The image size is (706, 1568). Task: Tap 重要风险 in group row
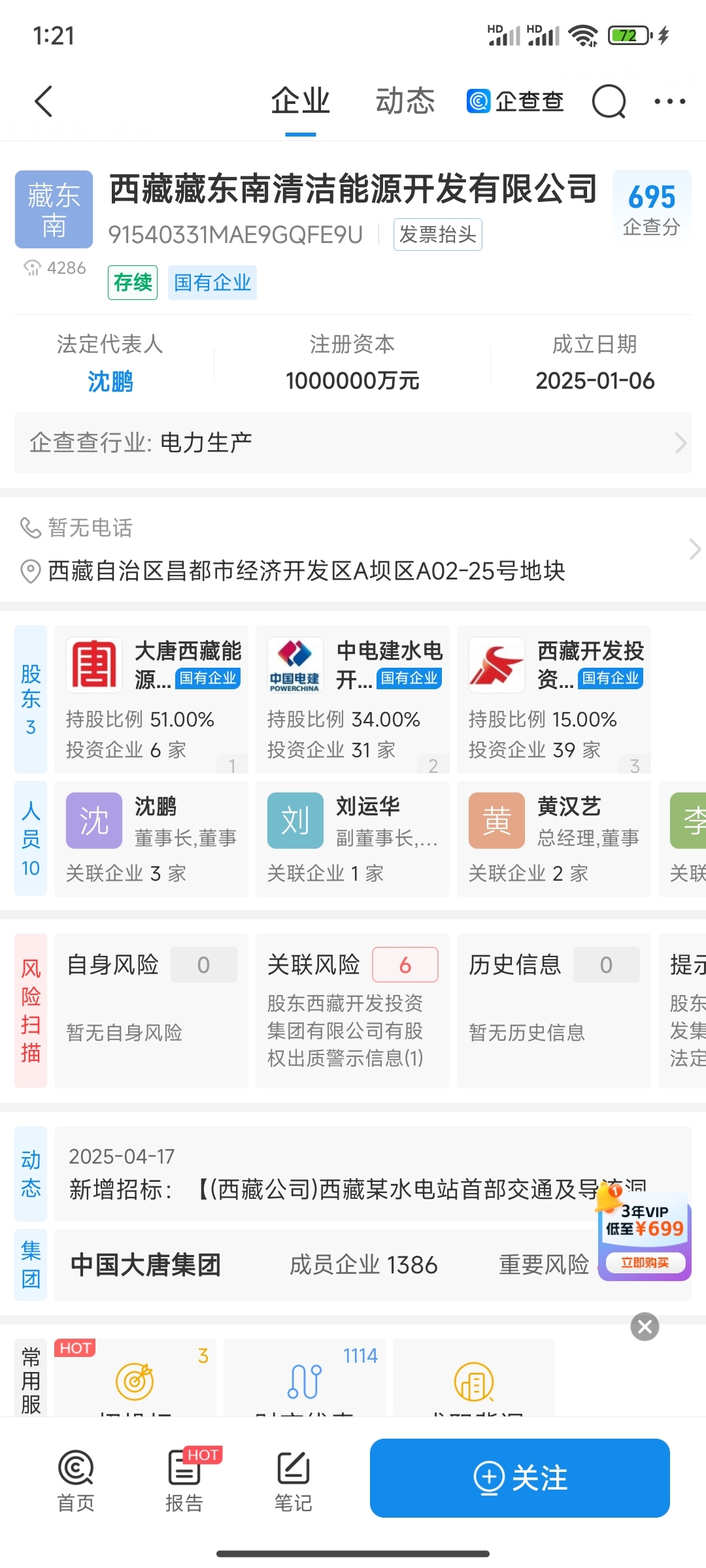[x=544, y=1265]
